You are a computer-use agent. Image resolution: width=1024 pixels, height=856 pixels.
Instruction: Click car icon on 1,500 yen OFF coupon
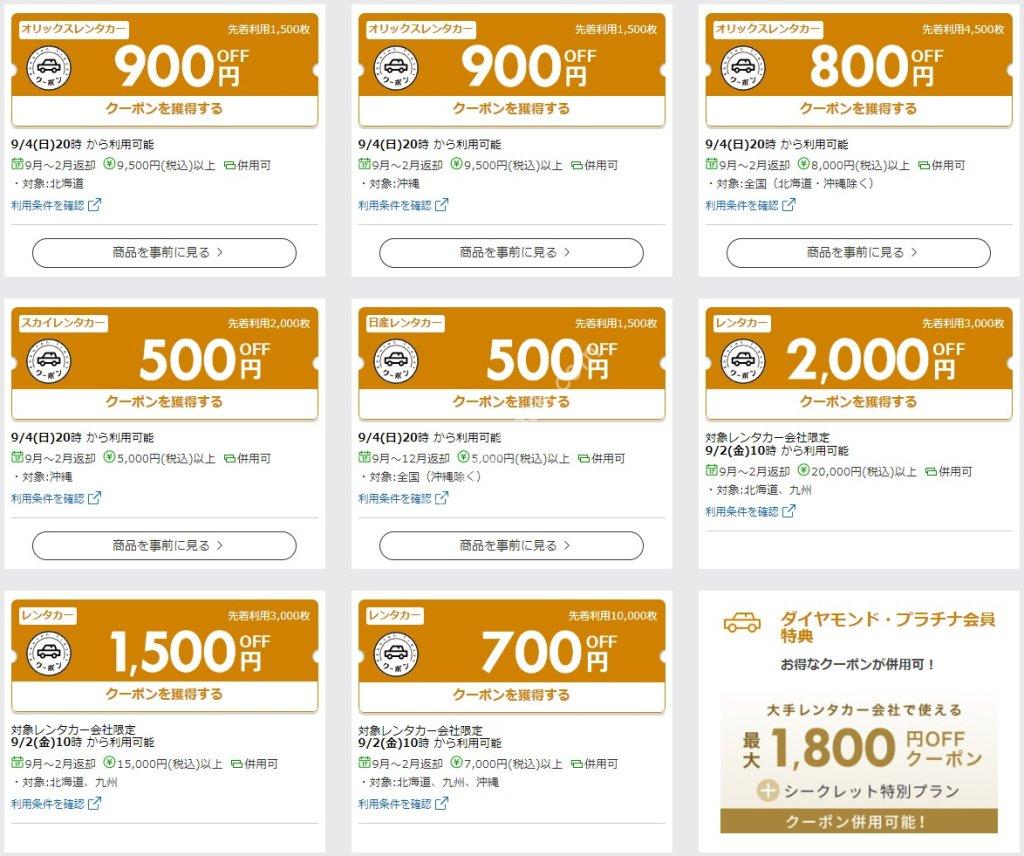coord(49,654)
